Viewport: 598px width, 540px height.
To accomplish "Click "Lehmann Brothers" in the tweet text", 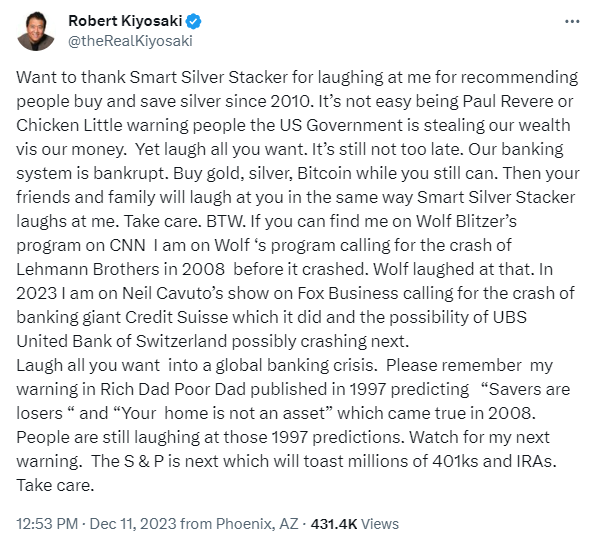I will pyautogui.click(x=87, y=269).
